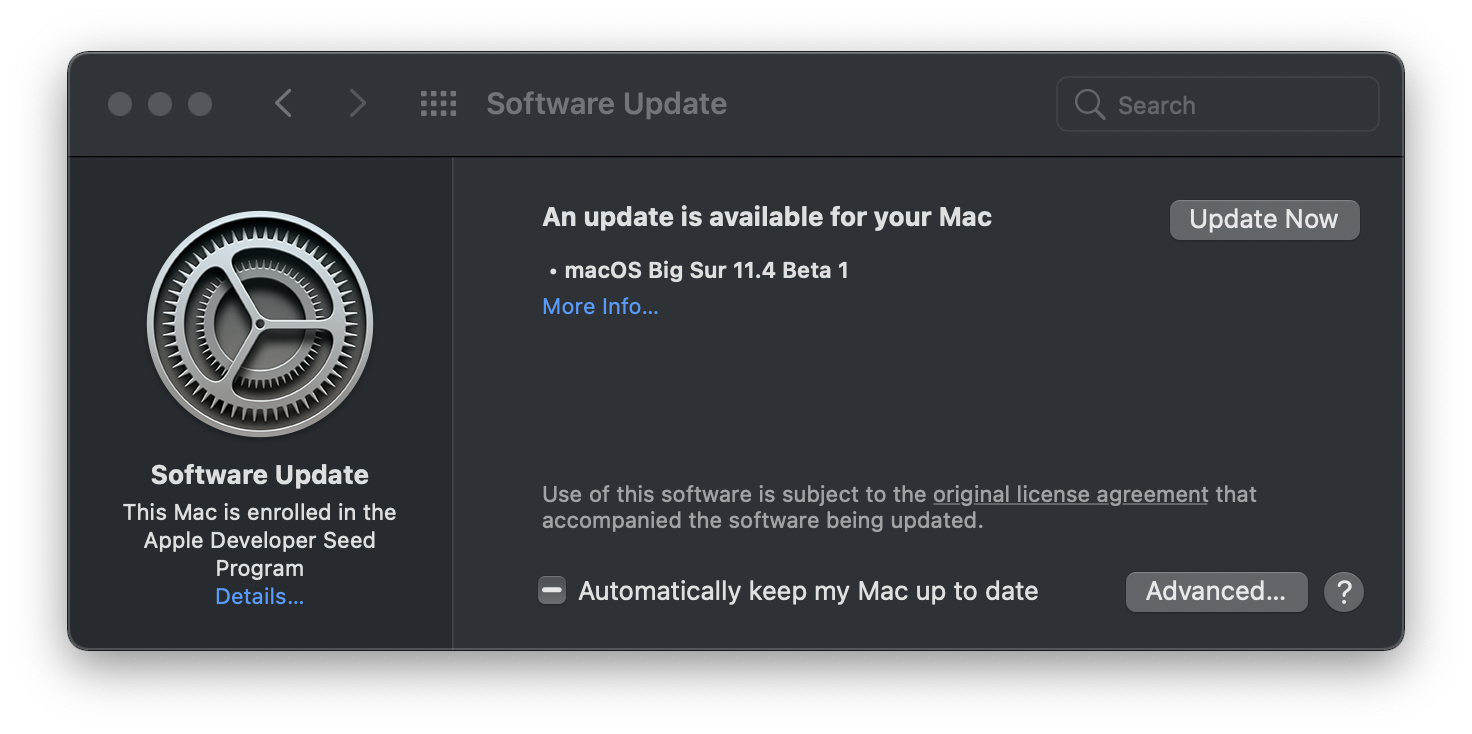Click the An update is available heading
Screen dimensions: 1472x734
click(767, 217)
